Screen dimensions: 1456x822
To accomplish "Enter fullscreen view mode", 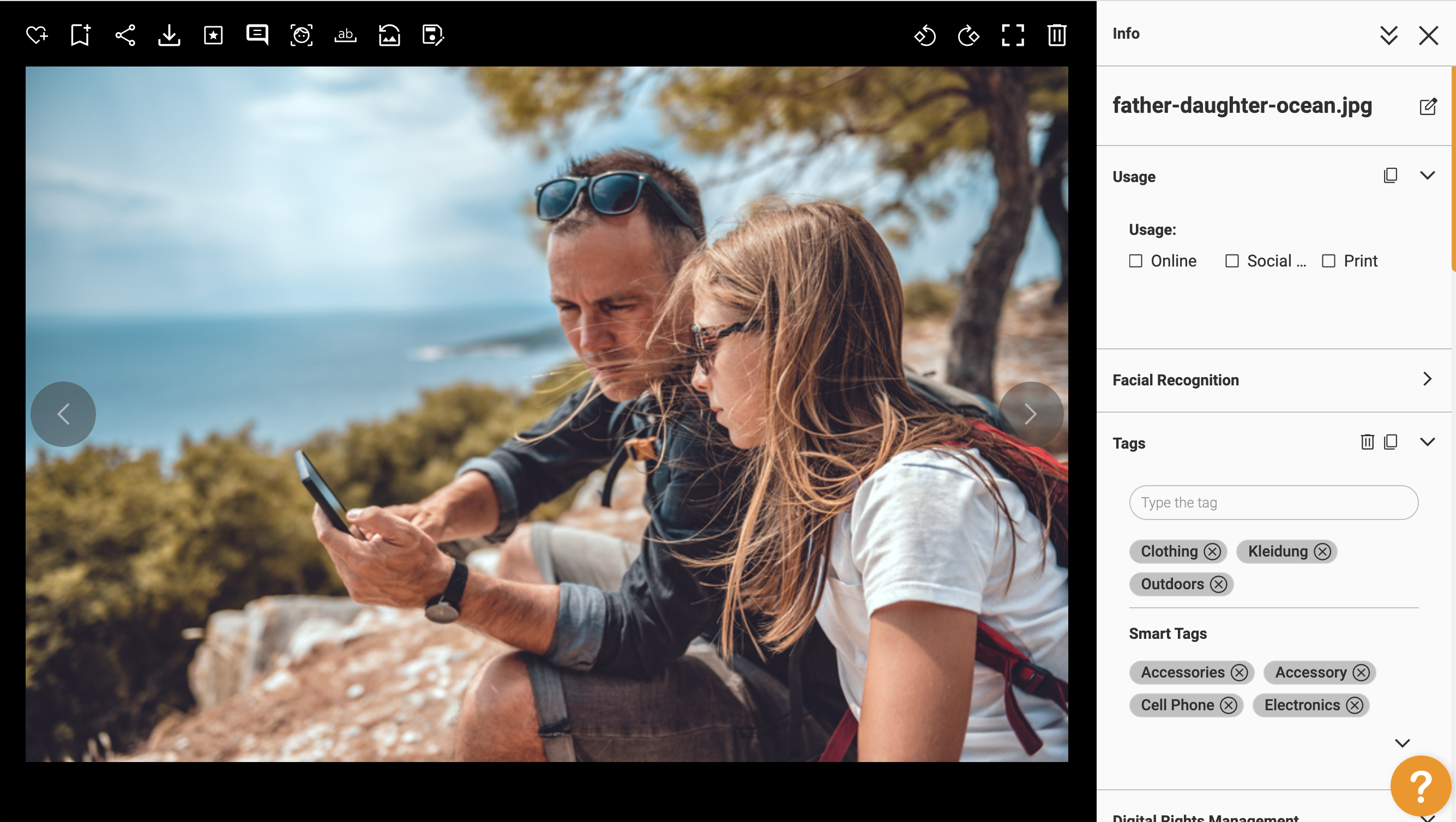I will [x=1012, y=35].
